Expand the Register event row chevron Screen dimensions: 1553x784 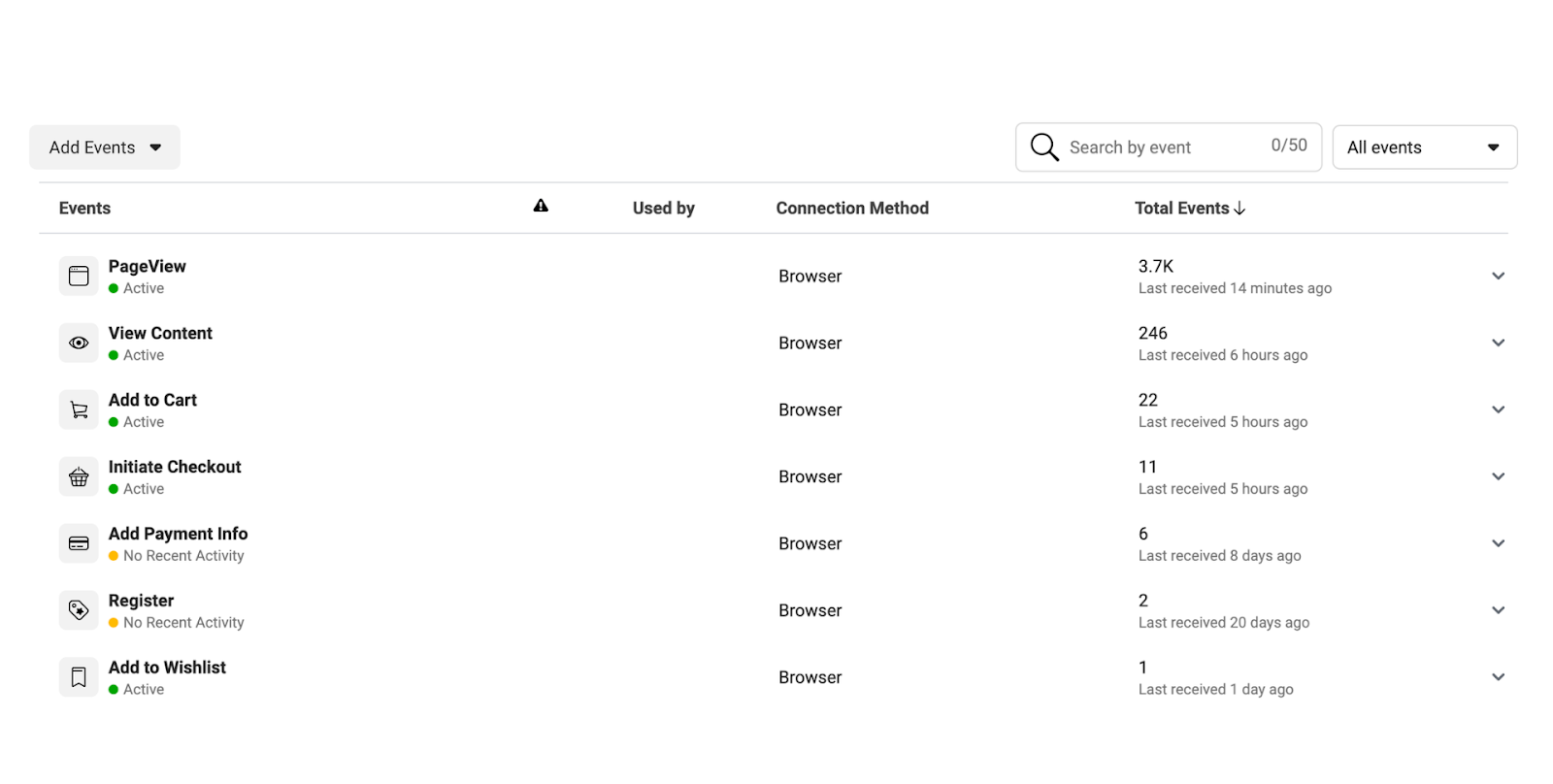tap(1499, 611)
